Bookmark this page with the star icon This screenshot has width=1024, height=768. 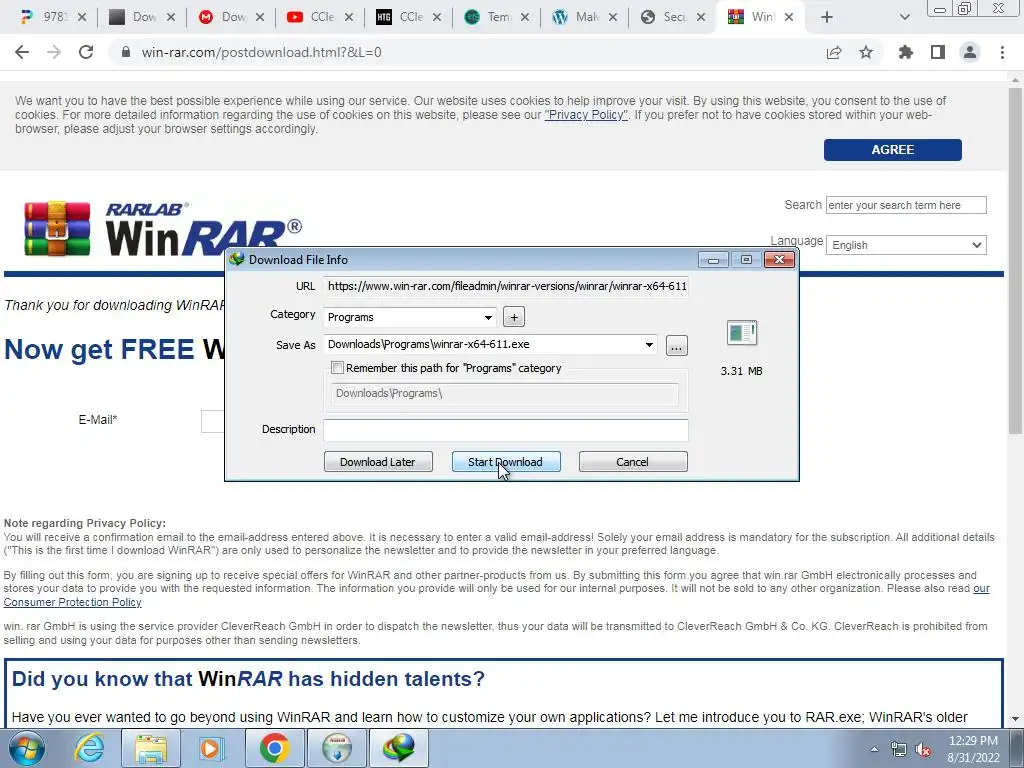[x=866, y=52]
